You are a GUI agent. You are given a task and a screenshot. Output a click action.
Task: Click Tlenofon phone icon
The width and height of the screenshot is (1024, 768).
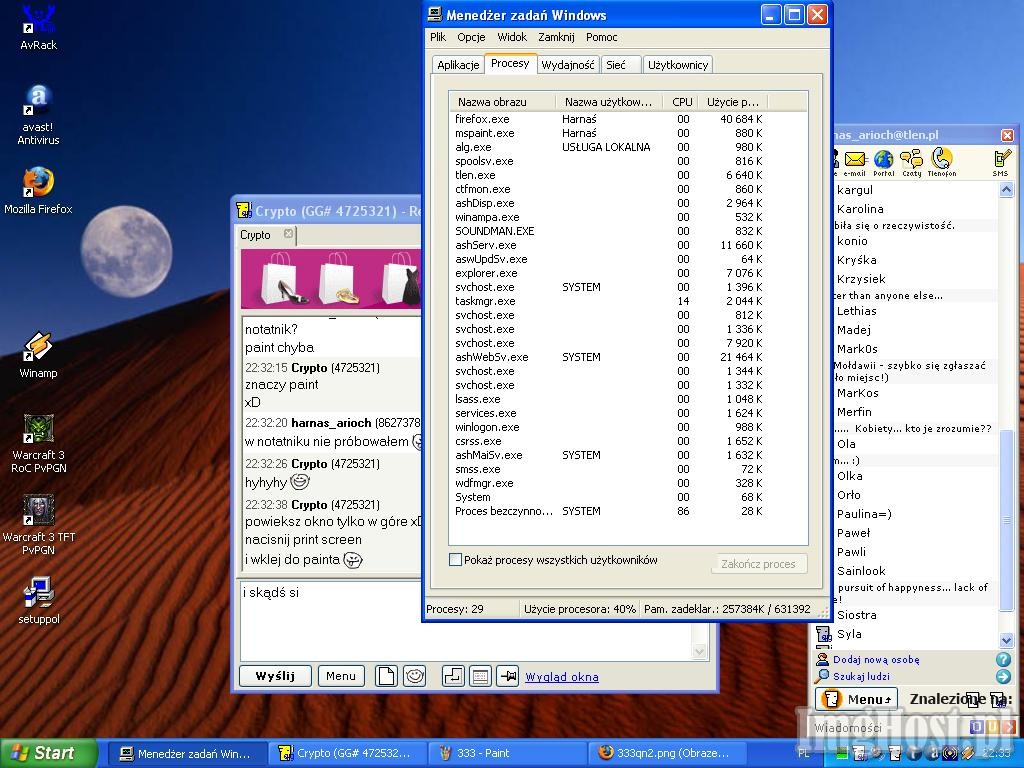pos(942,163)
